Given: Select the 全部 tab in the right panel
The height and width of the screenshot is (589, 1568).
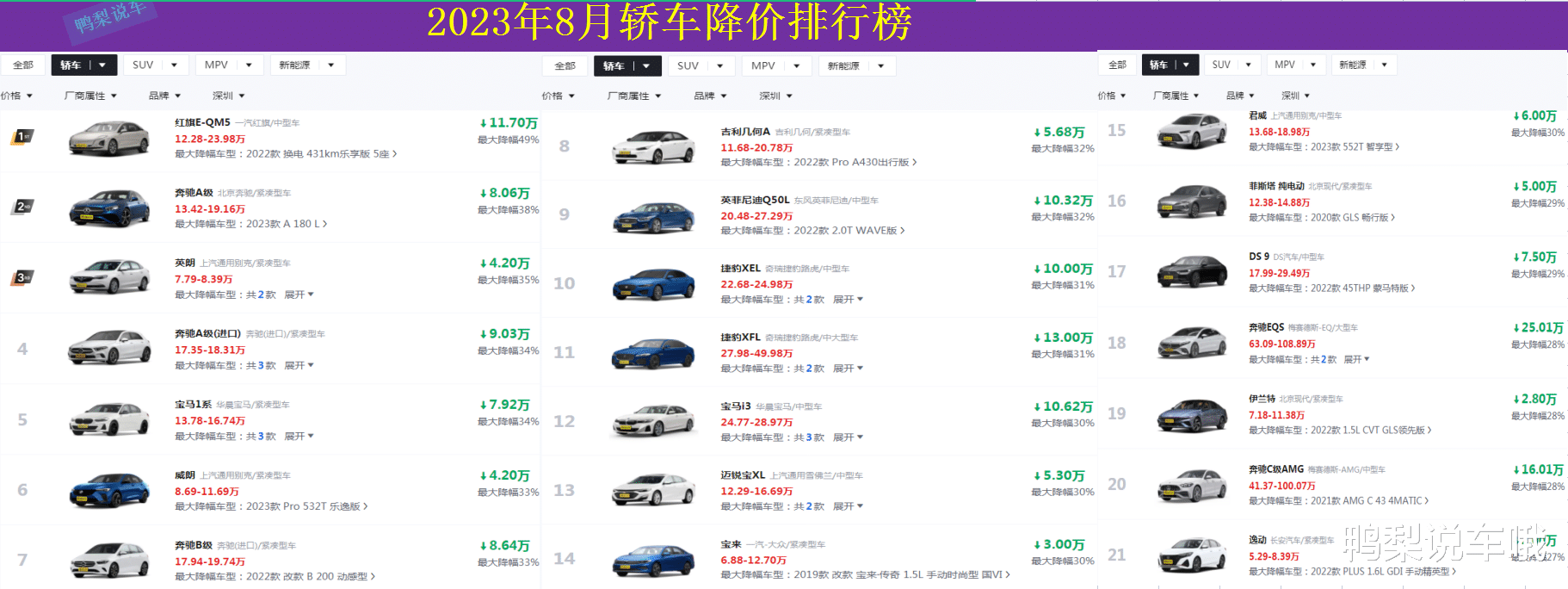Looking at the screenshot, I should click(x=1117, y=65).
